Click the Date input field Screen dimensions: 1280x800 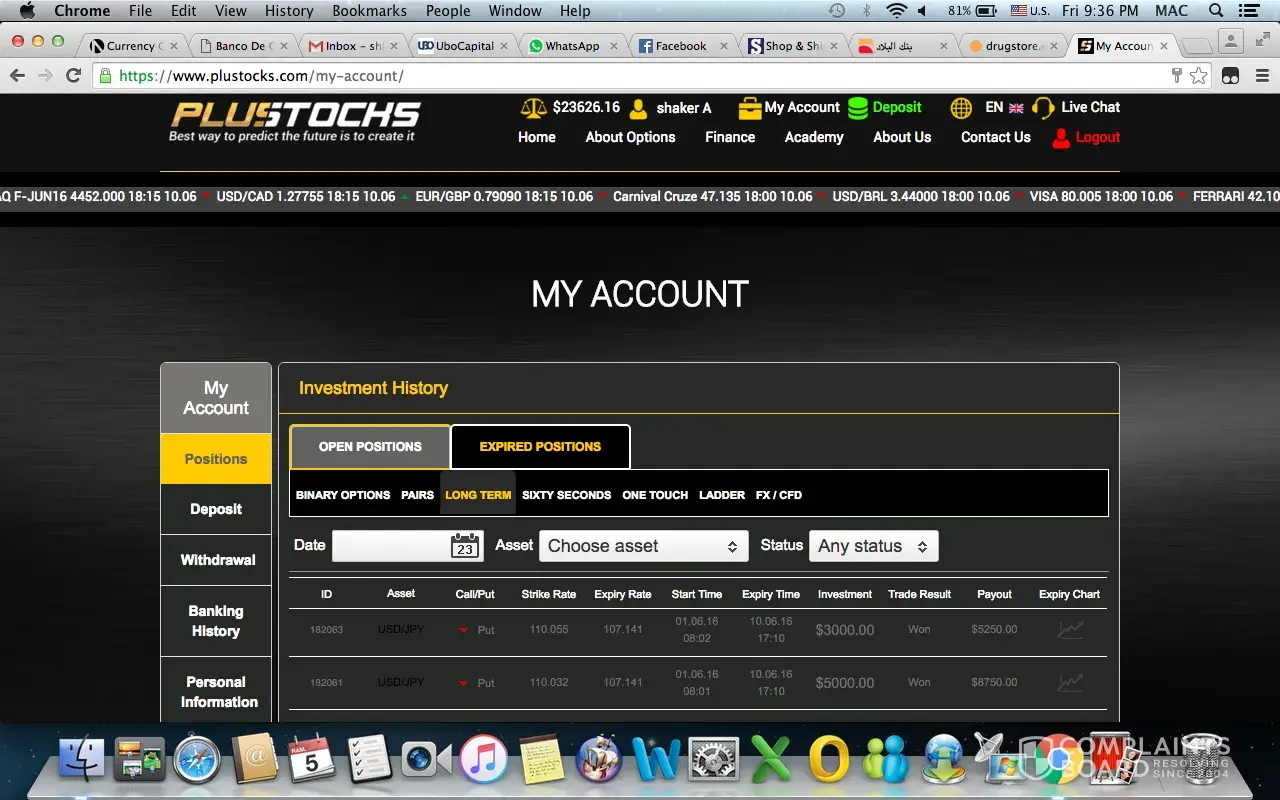[408, 546]
